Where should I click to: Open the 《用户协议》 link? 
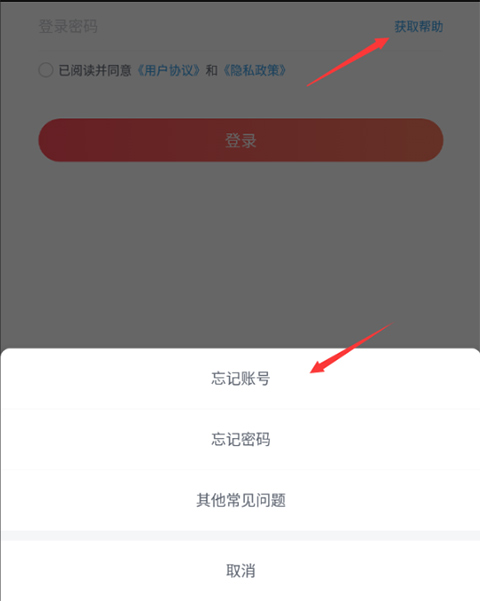pos(169,71)
